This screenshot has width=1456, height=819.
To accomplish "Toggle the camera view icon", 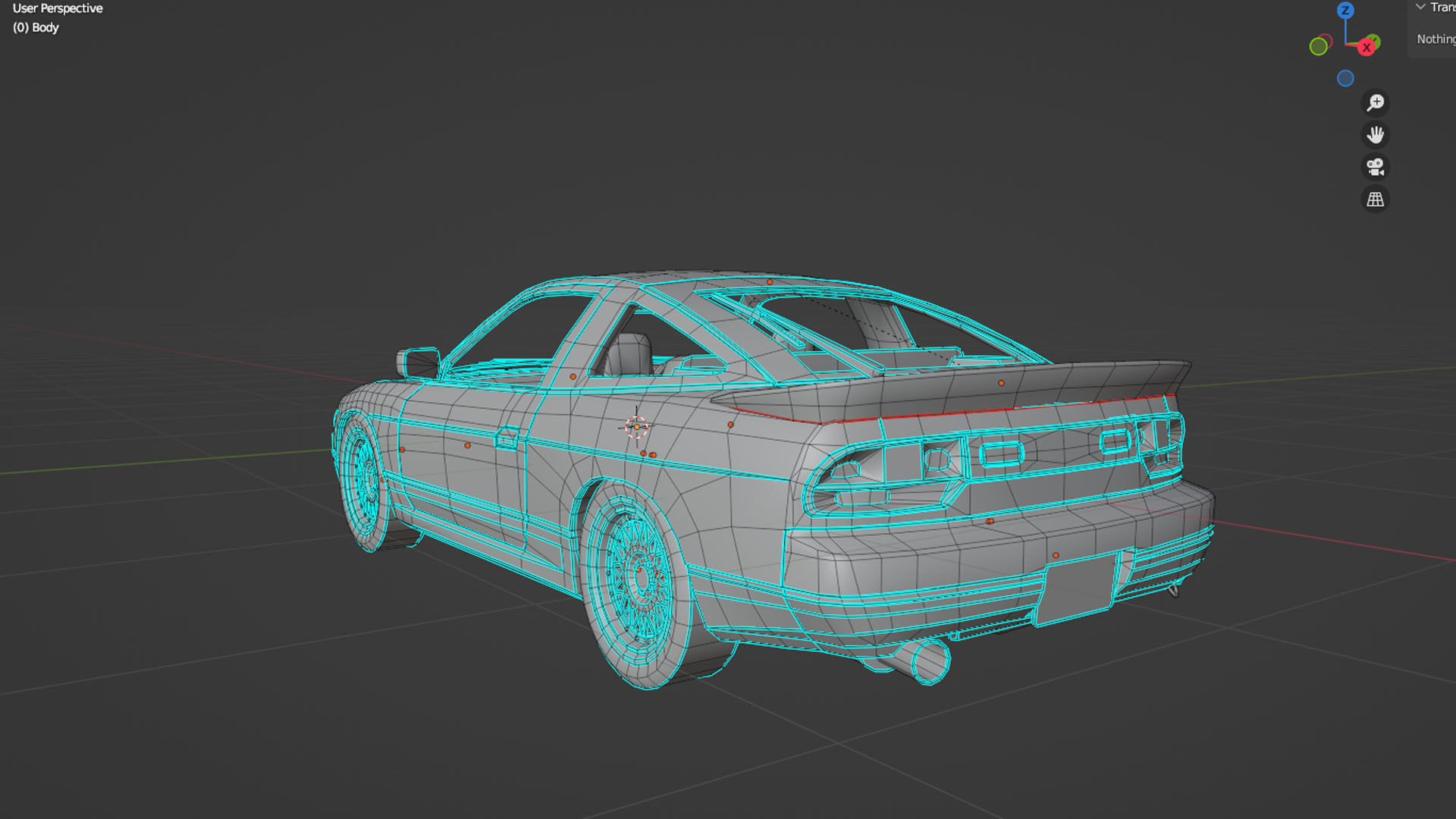I will tap(1376, 167).
